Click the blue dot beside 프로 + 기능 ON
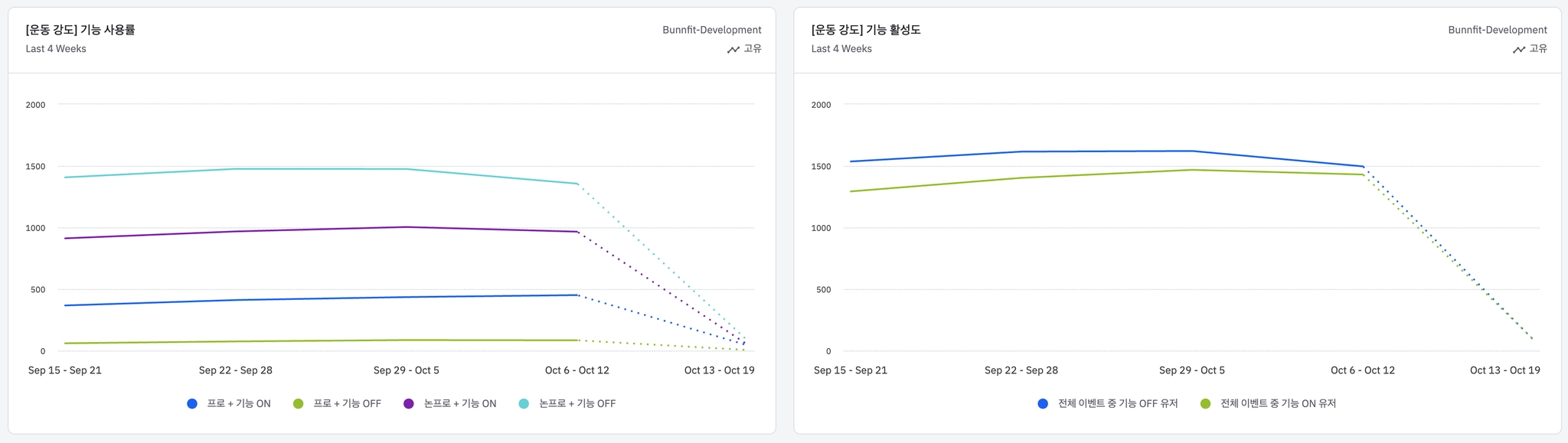1568x443 pixels. pyautogui.click(x=192, y=404)
